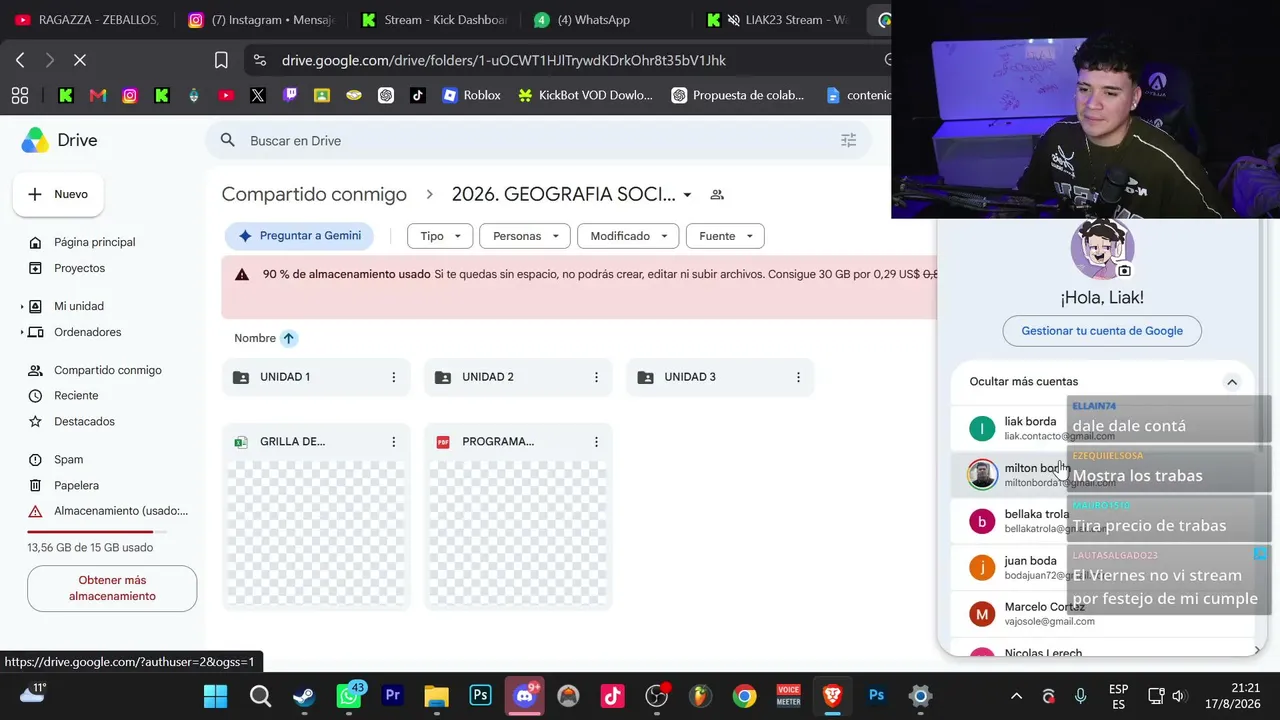Click the bookmark page icon beside address bar

(221, 60)
